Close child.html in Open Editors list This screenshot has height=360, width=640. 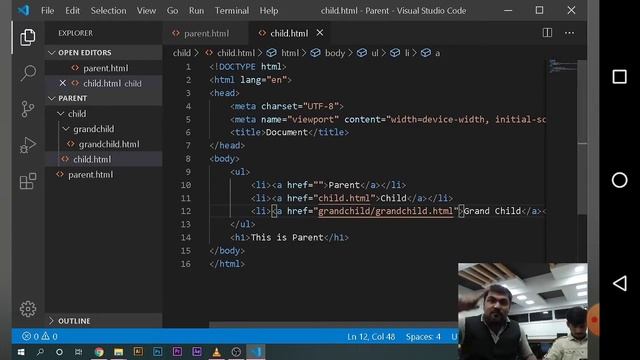tap(62, 83)
